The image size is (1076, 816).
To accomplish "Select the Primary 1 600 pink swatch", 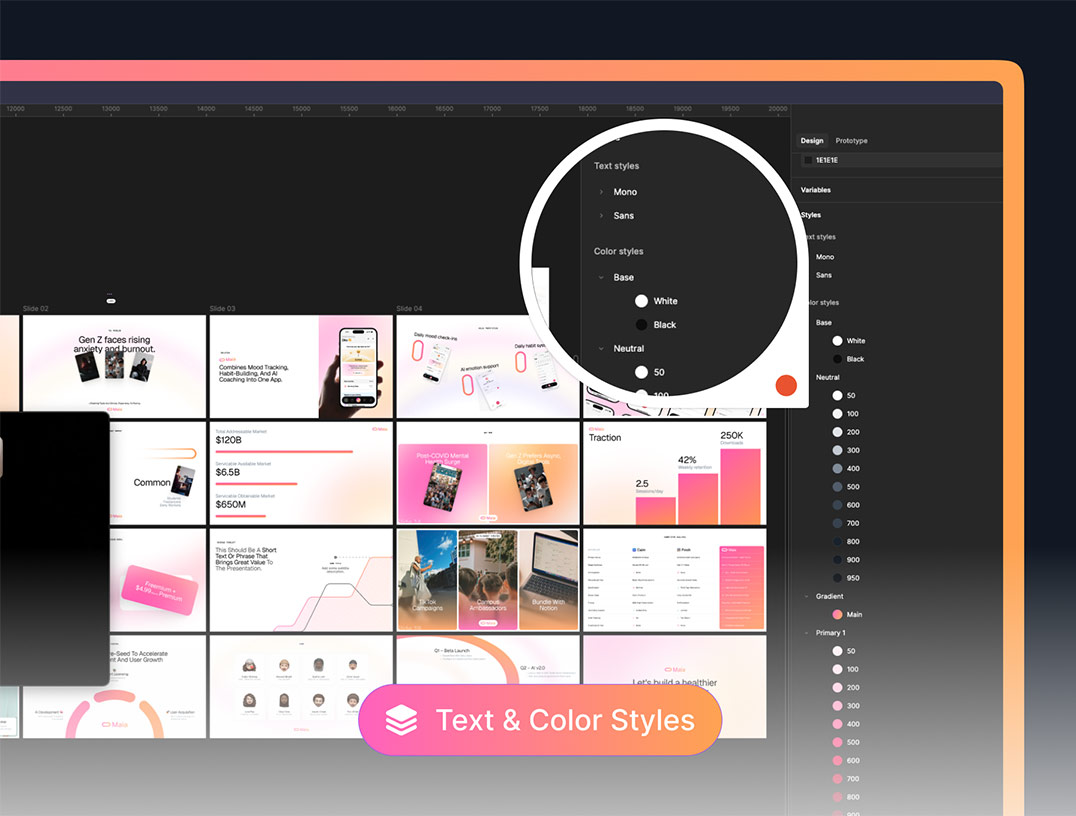I will pos(837,761).
